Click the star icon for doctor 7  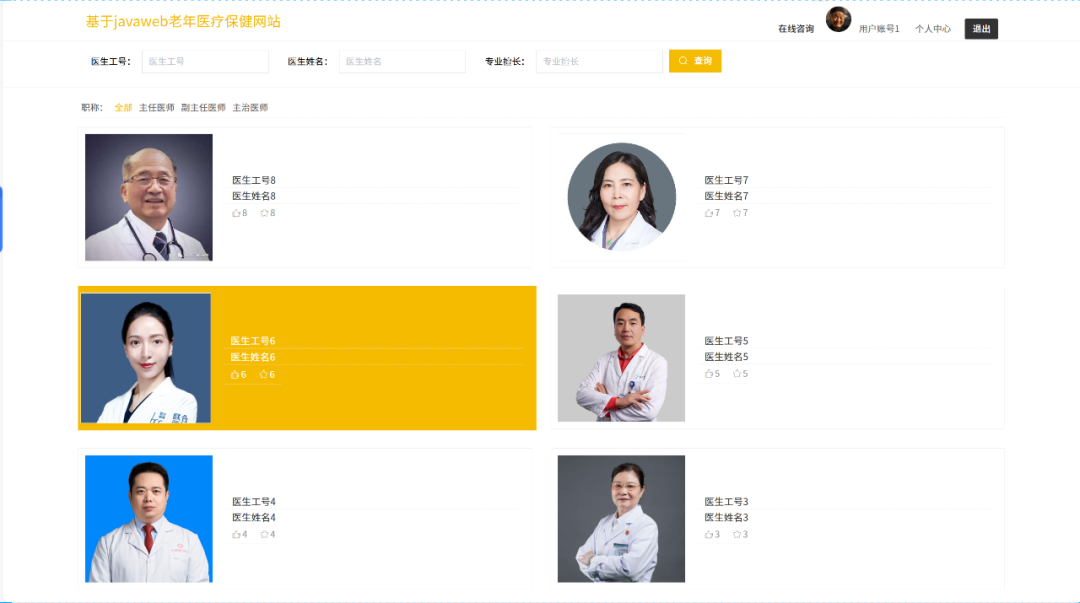coord(736,213)
